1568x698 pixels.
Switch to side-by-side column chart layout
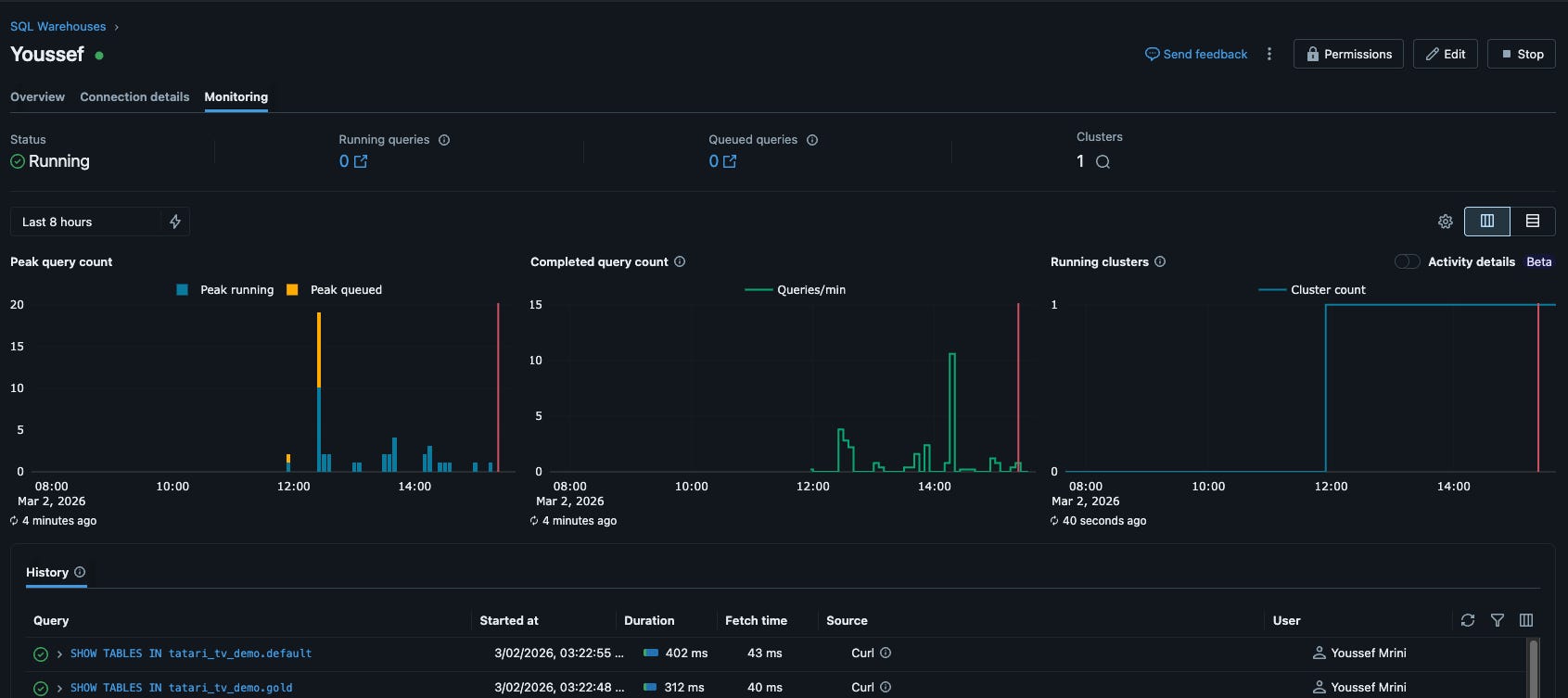pyautogui.click(x=1487, y=221)
